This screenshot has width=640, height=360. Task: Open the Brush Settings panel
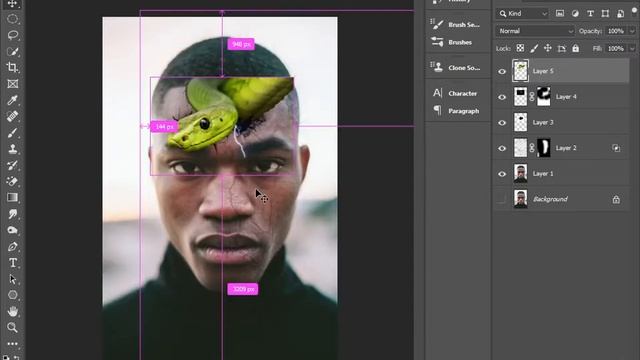tap(457, 24)
